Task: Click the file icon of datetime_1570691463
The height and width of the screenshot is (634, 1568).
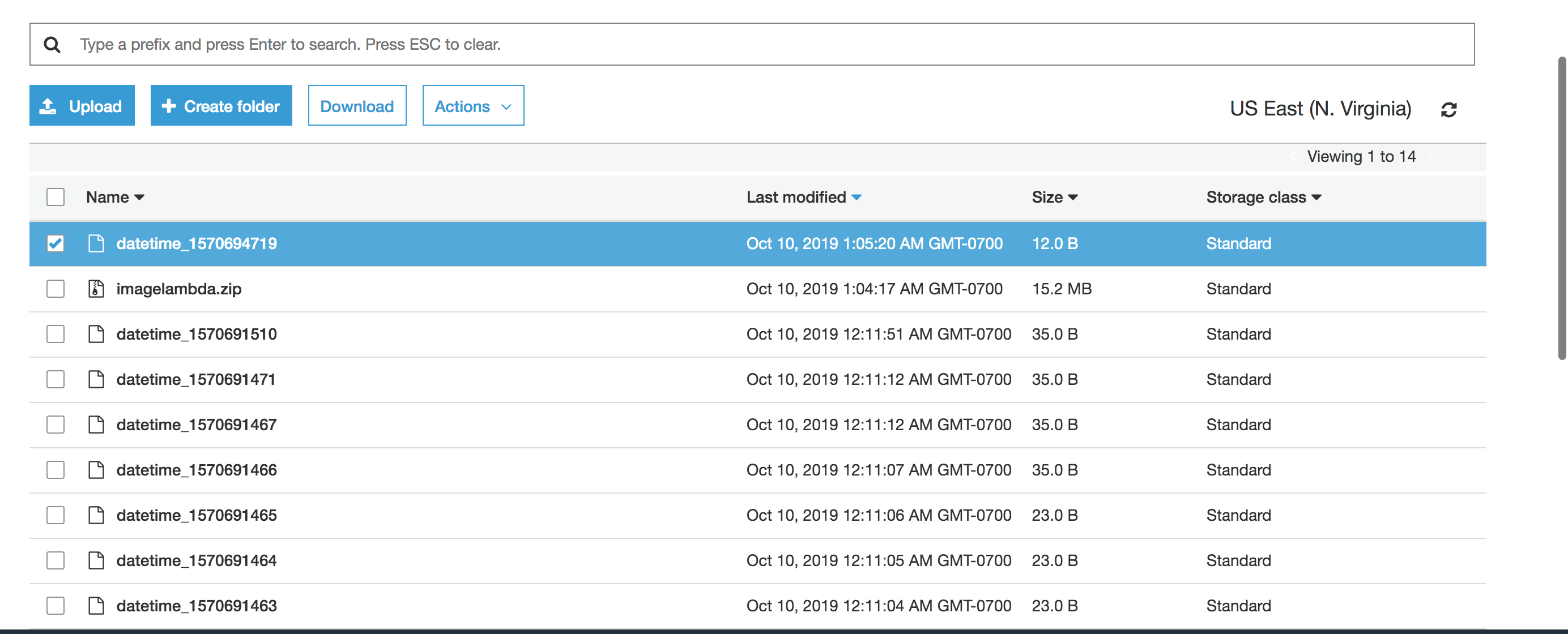Action: tap(96, 606)
